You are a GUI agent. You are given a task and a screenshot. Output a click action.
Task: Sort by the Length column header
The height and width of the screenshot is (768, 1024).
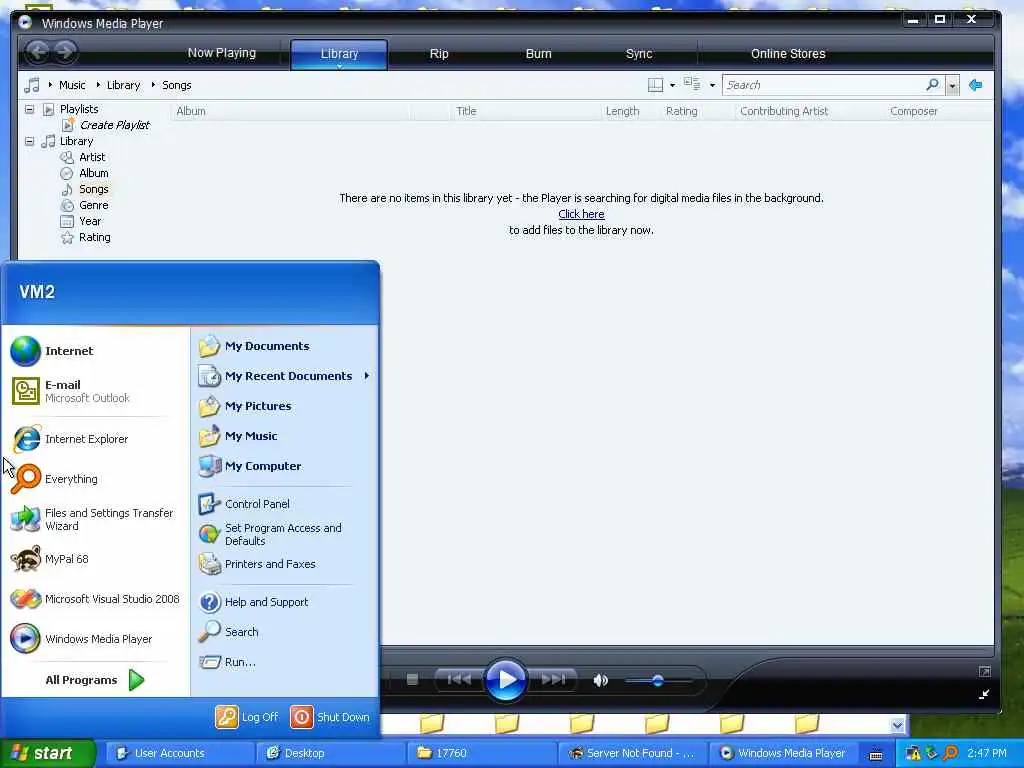[x=622, y=111]
